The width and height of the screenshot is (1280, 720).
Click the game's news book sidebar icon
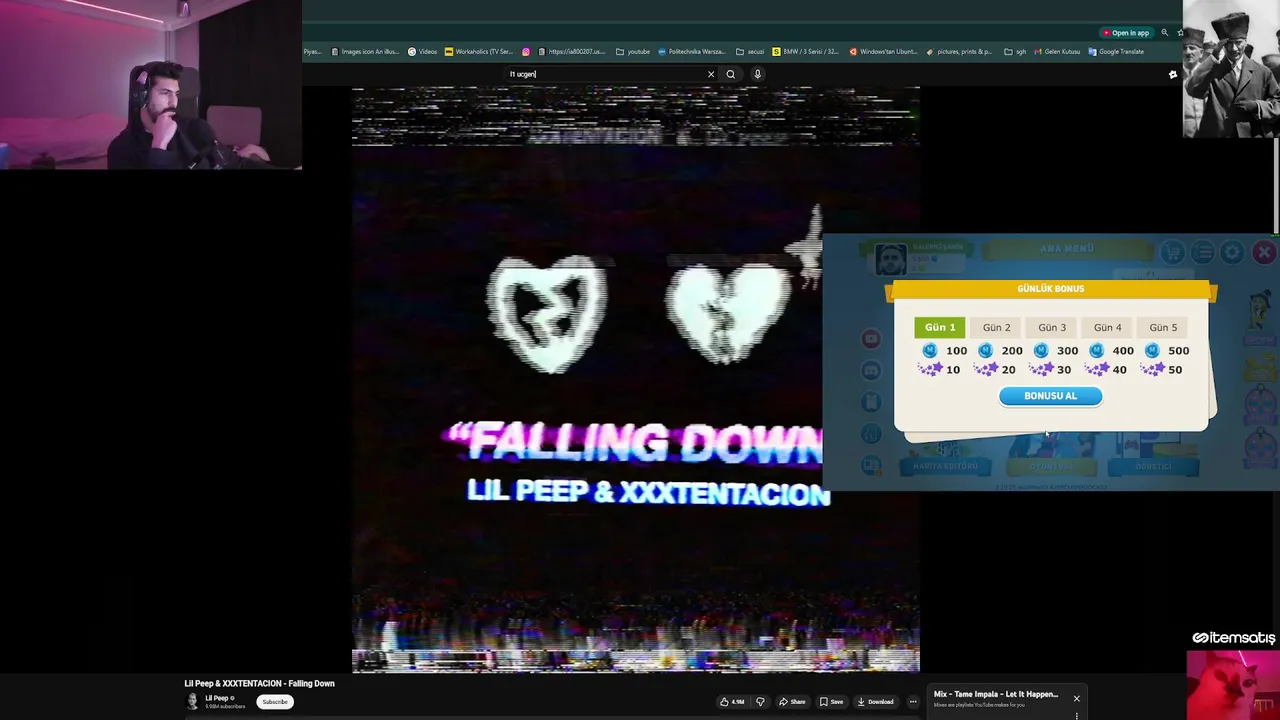coord(871,465)
